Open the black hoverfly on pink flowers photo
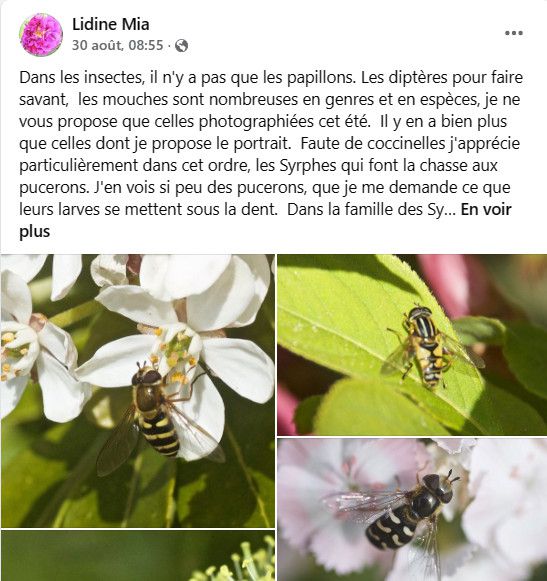The height and width of the screenshot is (581, 547). pos(412,510)
